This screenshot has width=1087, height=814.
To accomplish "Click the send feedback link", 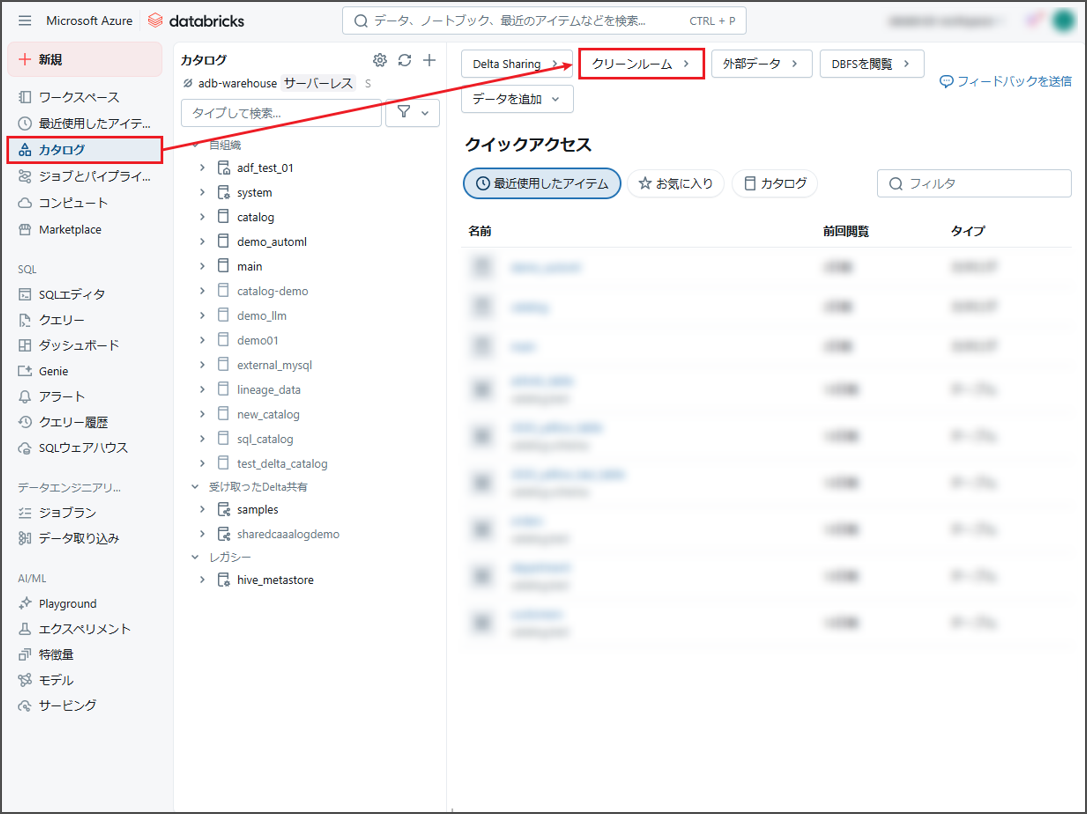I will (1005, 81).
